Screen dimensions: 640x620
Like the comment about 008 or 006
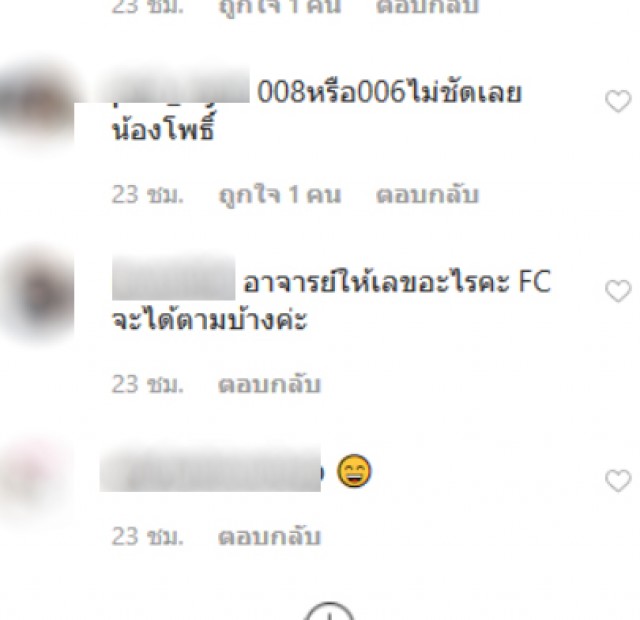[618, 101]
